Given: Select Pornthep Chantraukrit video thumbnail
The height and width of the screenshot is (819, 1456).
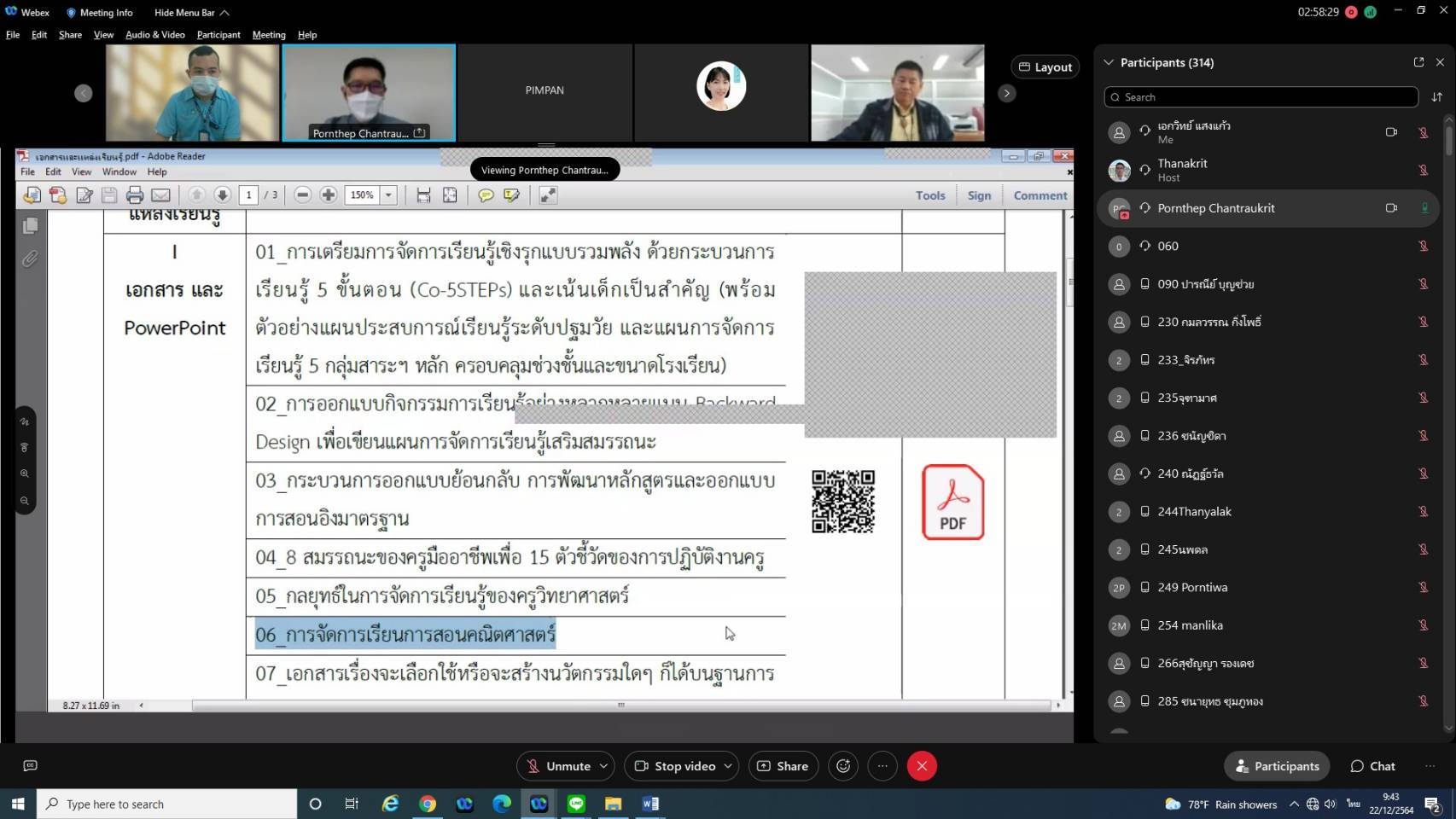Looking at the screenshot, I should tap(369, 92).
